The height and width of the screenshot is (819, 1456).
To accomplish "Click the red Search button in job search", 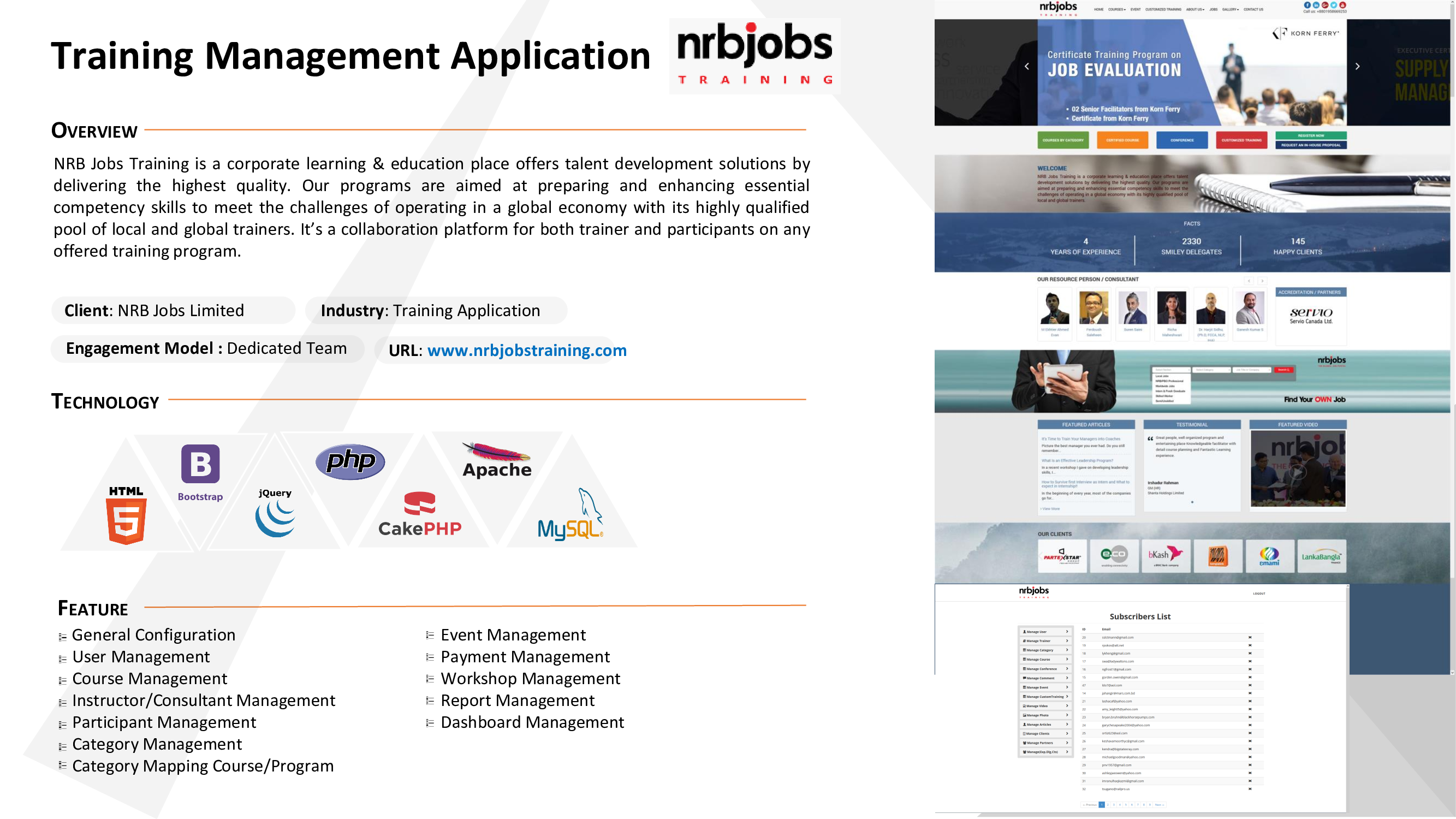I will (x=1283, y=370).
